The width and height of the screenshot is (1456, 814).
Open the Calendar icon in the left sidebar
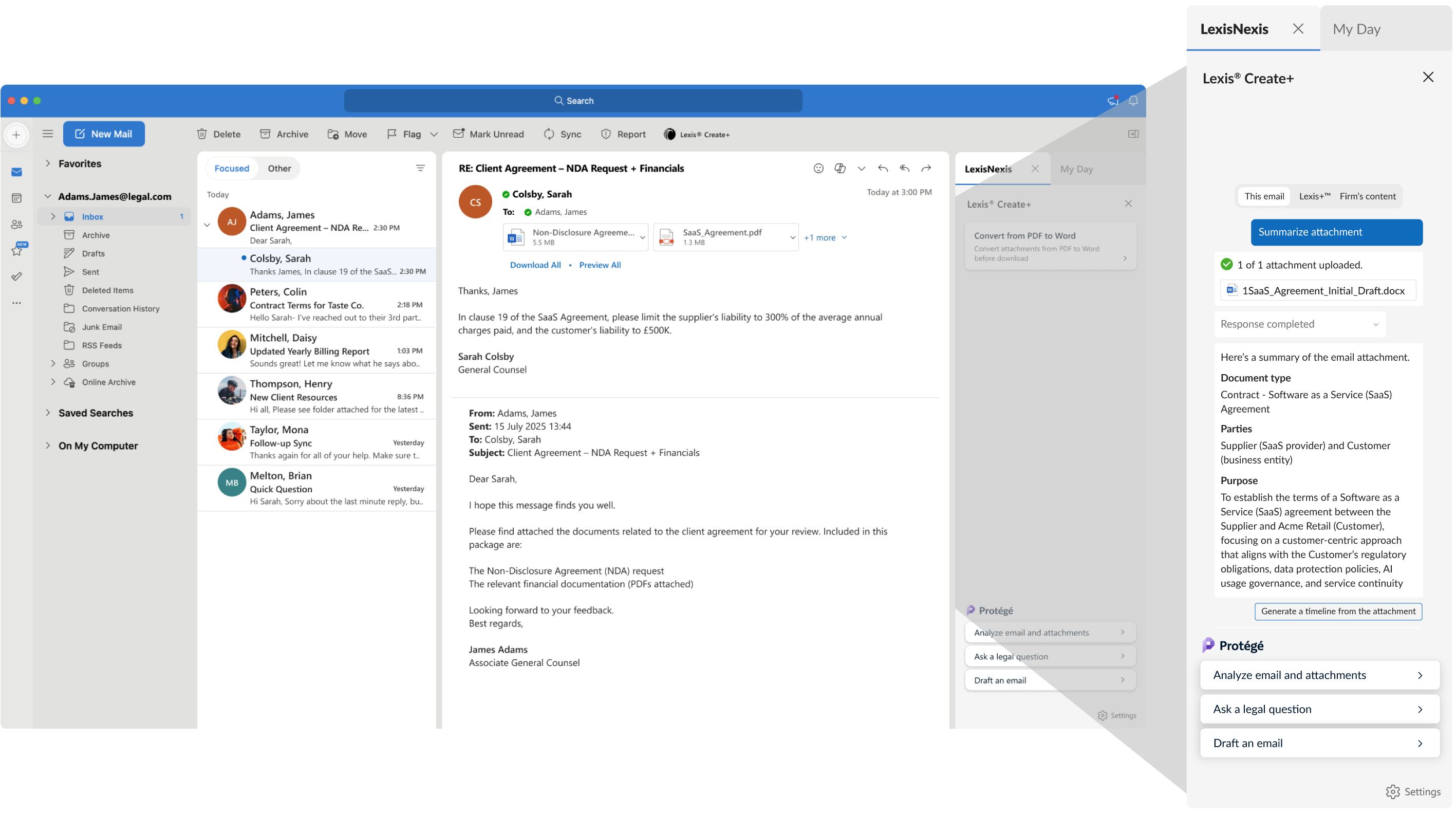pos(16,198)
